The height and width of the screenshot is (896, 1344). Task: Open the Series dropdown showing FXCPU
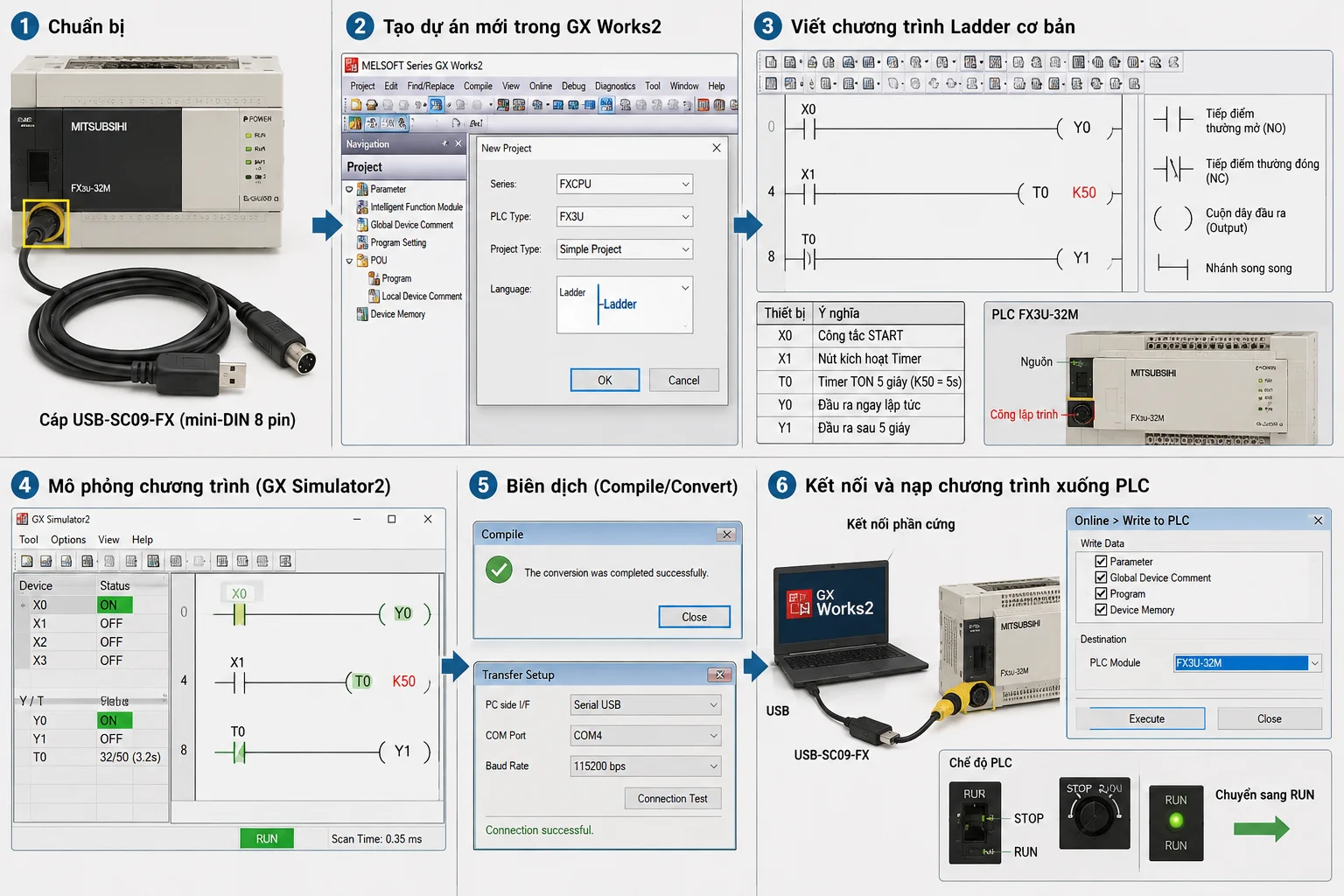click(x=625, y=184)
